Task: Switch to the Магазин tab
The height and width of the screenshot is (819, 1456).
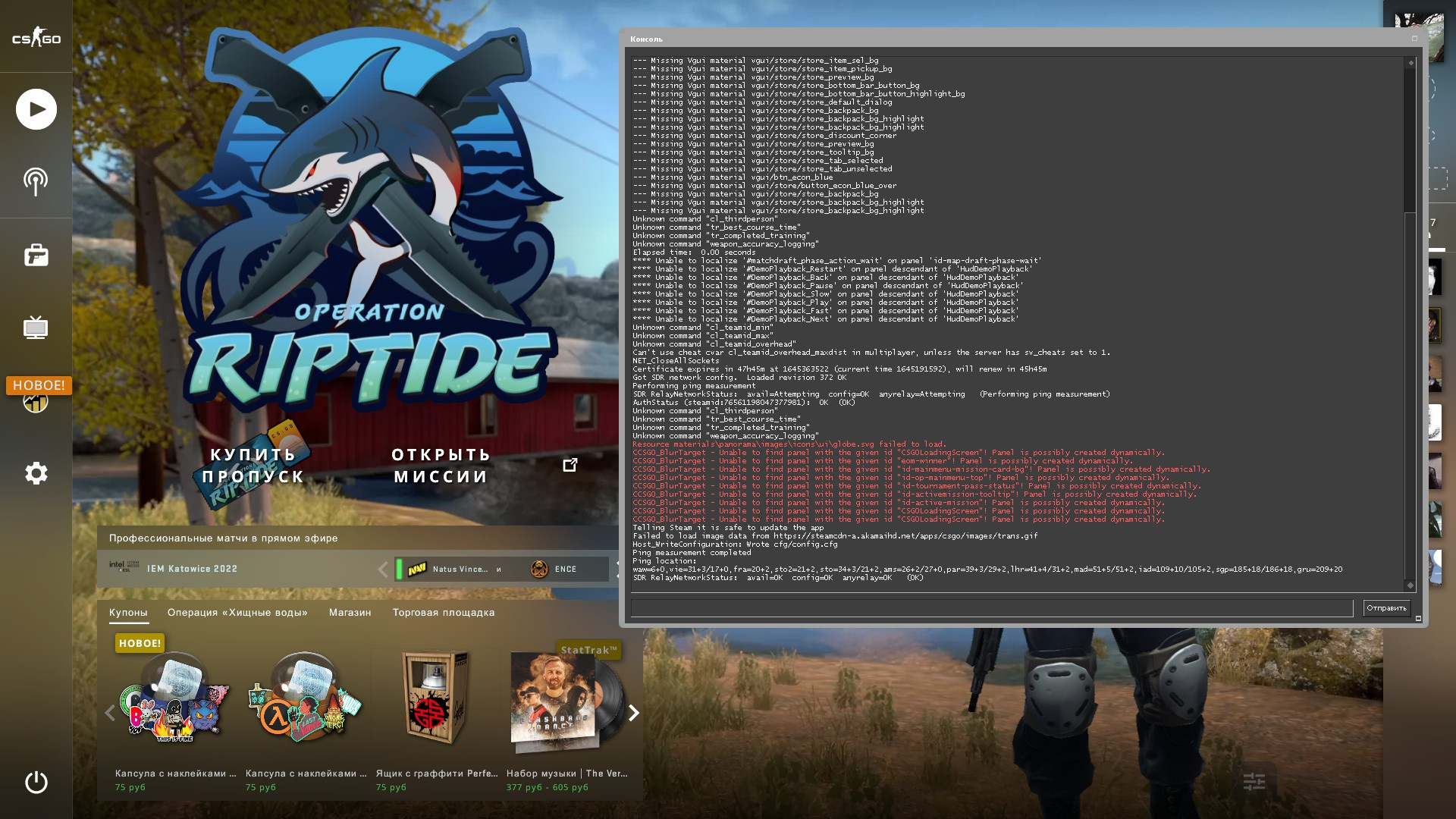Action: tap(350, 613)
